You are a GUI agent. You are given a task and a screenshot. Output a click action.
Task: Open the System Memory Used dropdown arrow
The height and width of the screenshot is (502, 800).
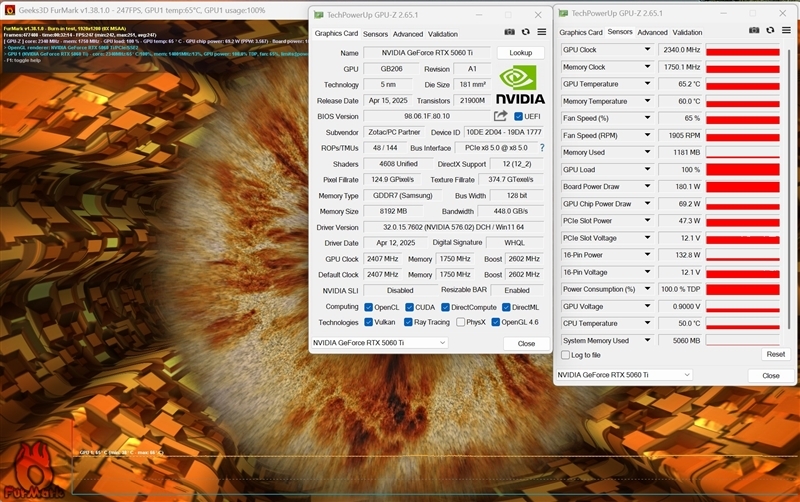coord(647,340)
